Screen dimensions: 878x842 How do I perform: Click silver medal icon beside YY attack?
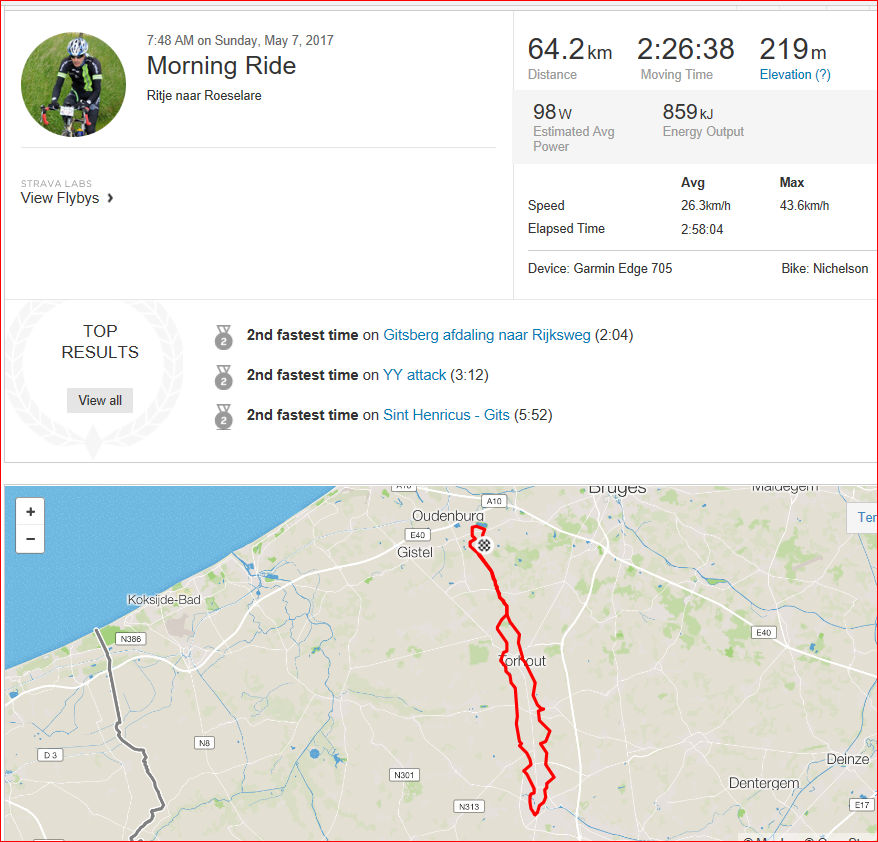[x=223, y=377]
